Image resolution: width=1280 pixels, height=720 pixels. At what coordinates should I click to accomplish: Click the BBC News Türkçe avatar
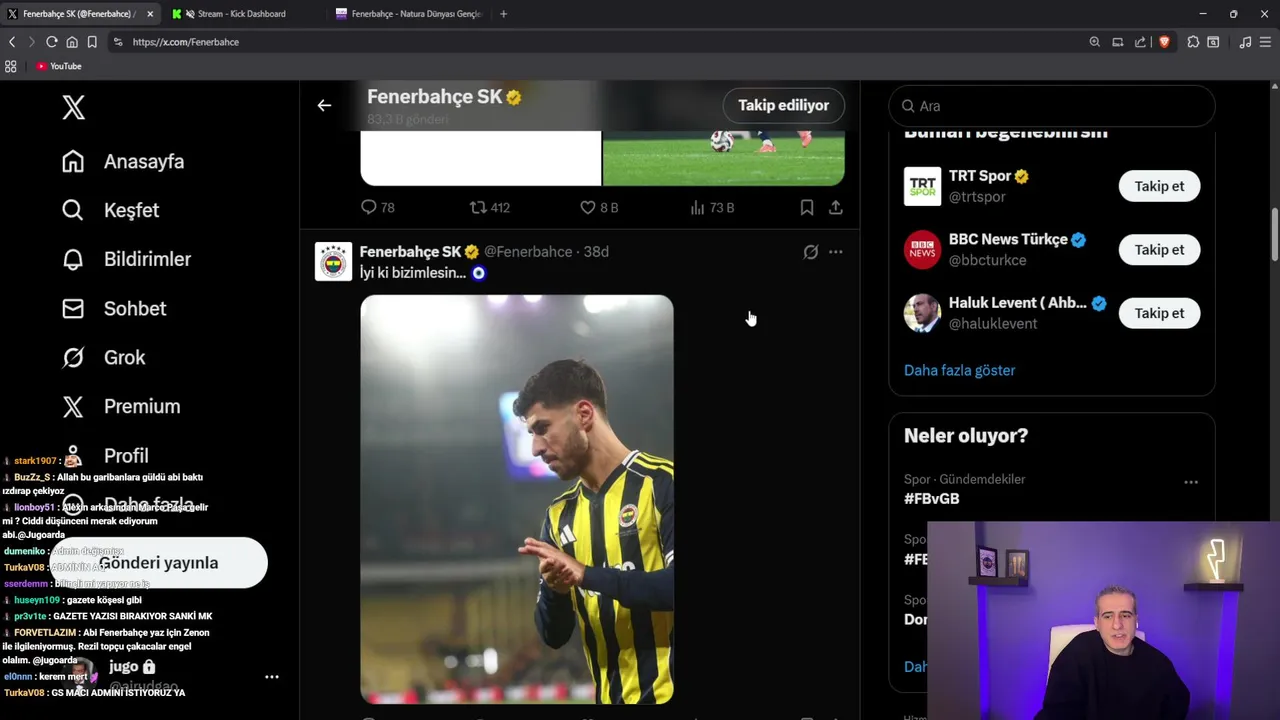pyautogui.click(x=922, y=250)
